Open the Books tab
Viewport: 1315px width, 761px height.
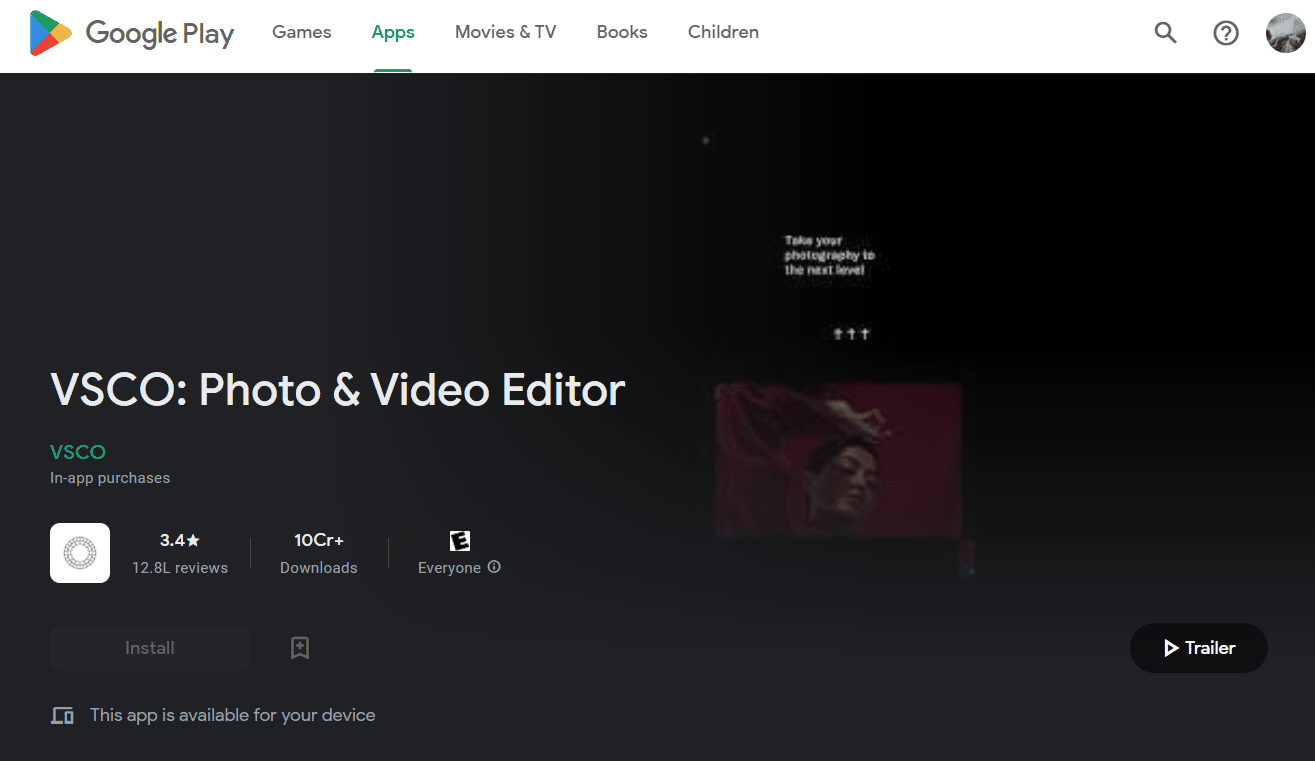622,33
